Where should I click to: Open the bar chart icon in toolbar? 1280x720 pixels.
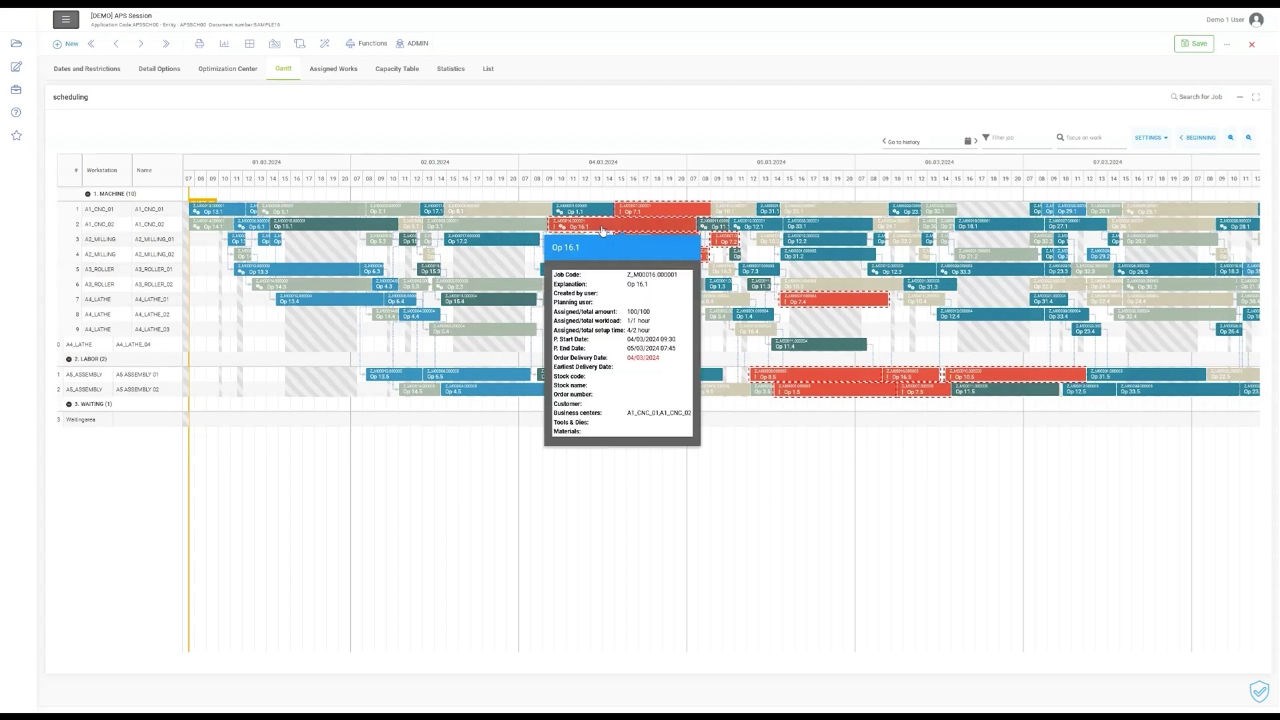pyautogui.click(x=224, y=44)
